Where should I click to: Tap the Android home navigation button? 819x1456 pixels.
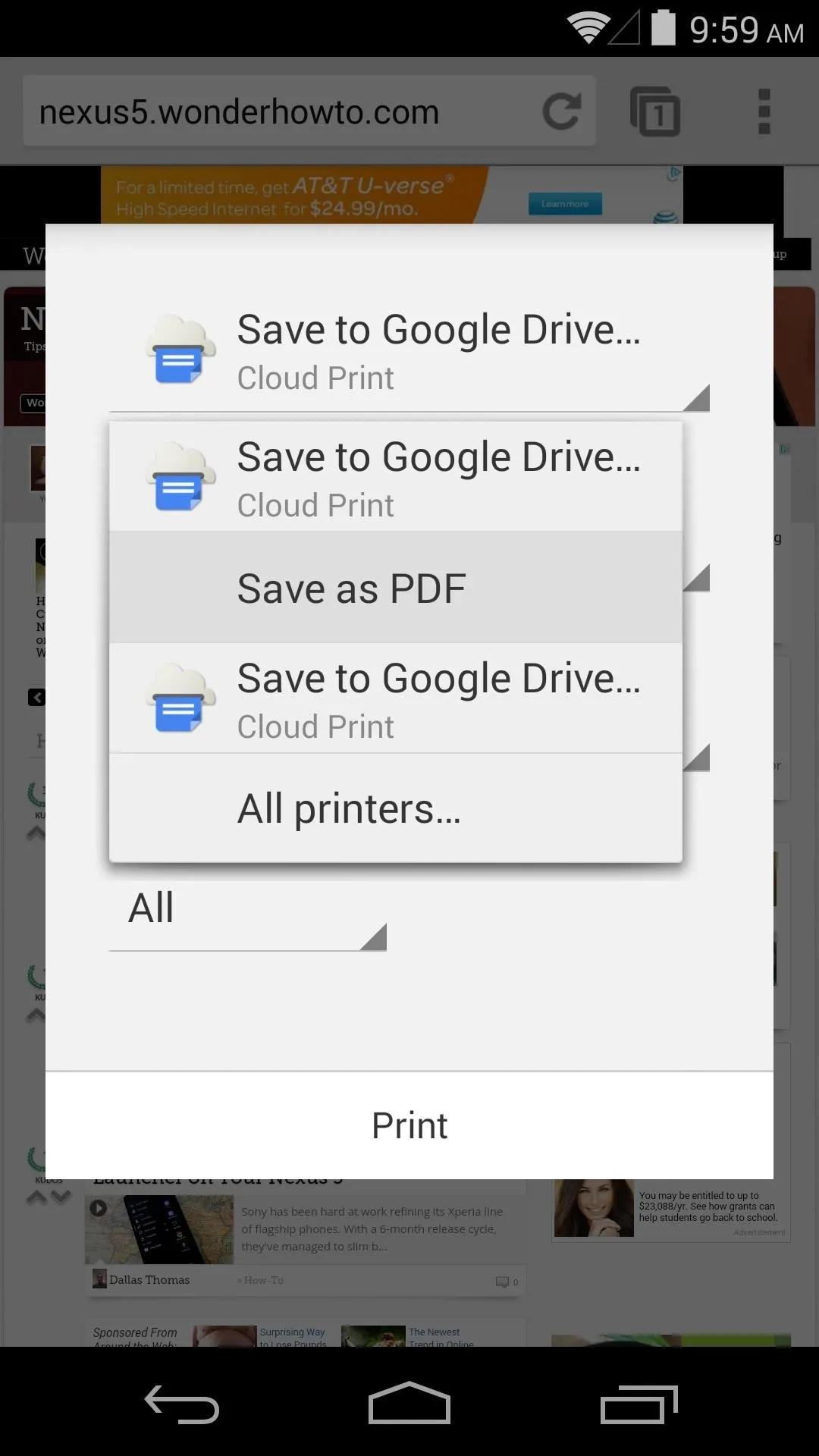[409, 1403]
